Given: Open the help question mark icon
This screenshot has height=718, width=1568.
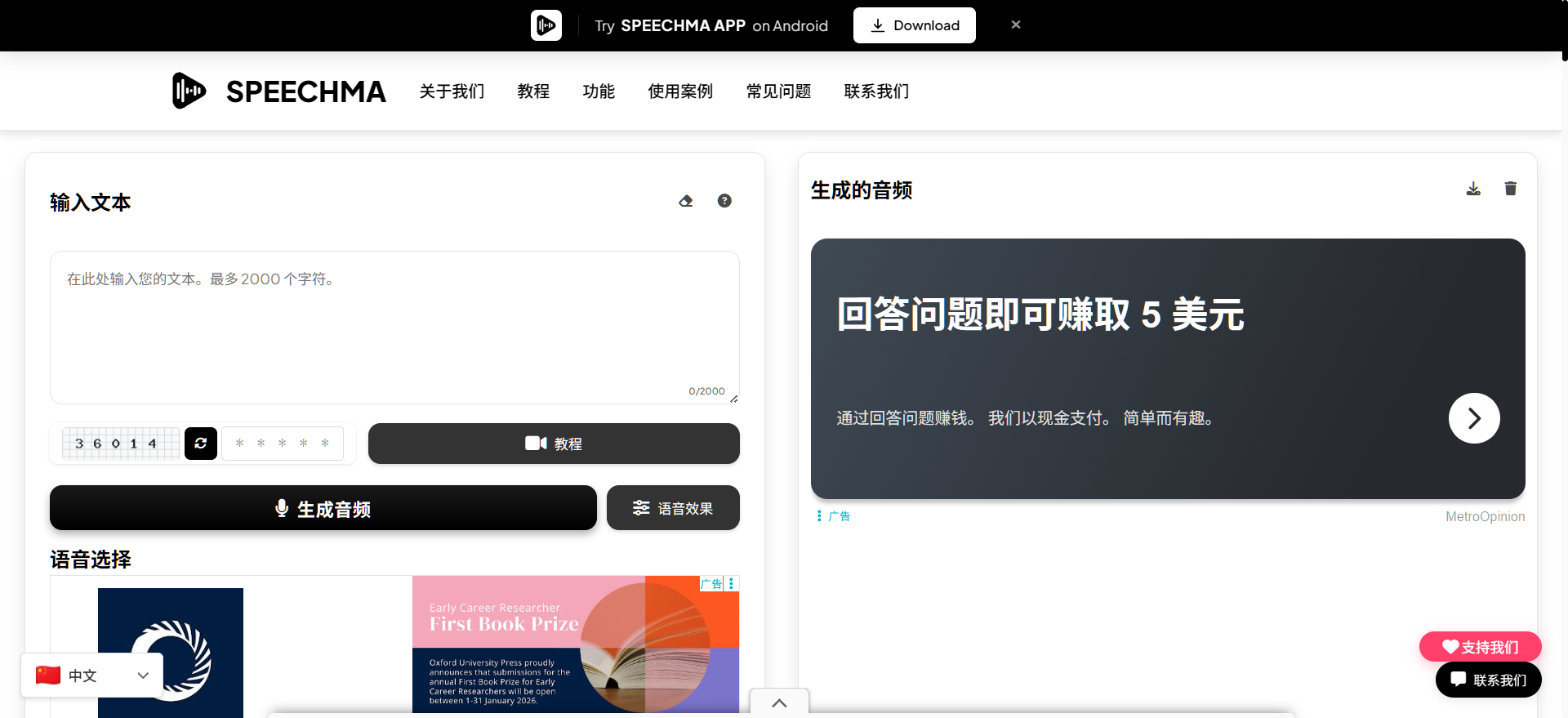Looking at the screenshot, I should point(724,201).
